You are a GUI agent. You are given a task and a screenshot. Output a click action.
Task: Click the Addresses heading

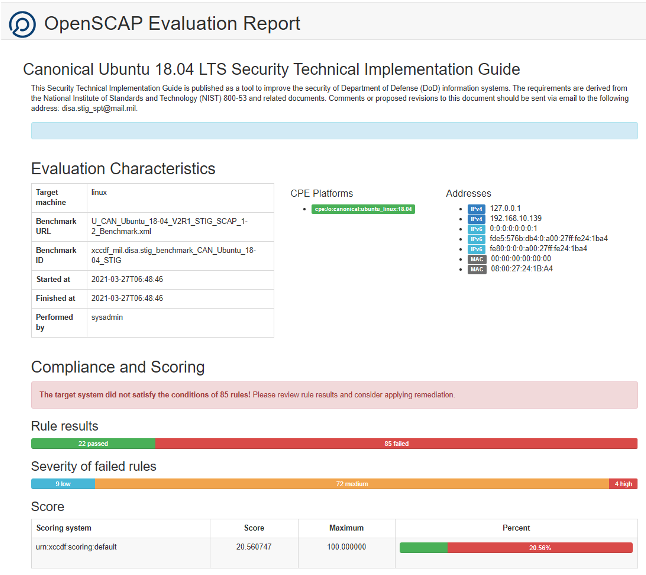pyautogui.click(x=468, y=194)
